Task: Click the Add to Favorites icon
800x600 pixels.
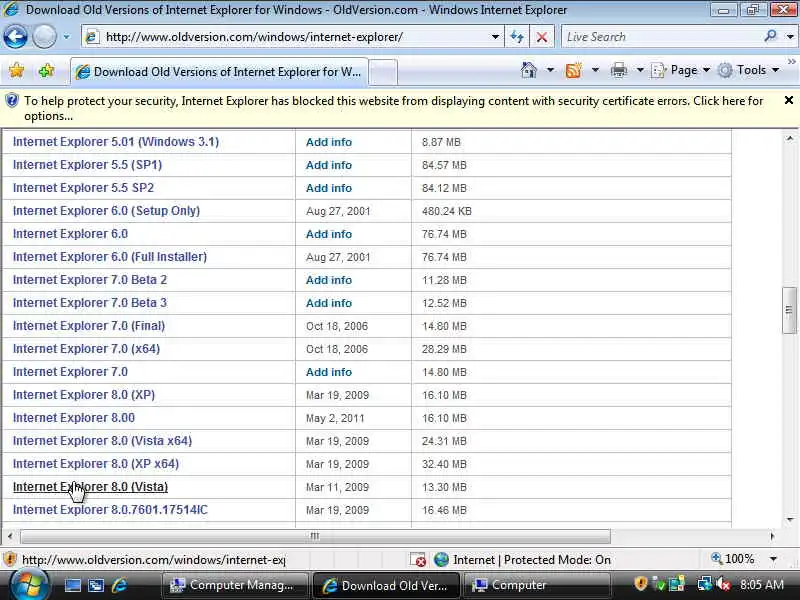Action: [x=46, y=70]
